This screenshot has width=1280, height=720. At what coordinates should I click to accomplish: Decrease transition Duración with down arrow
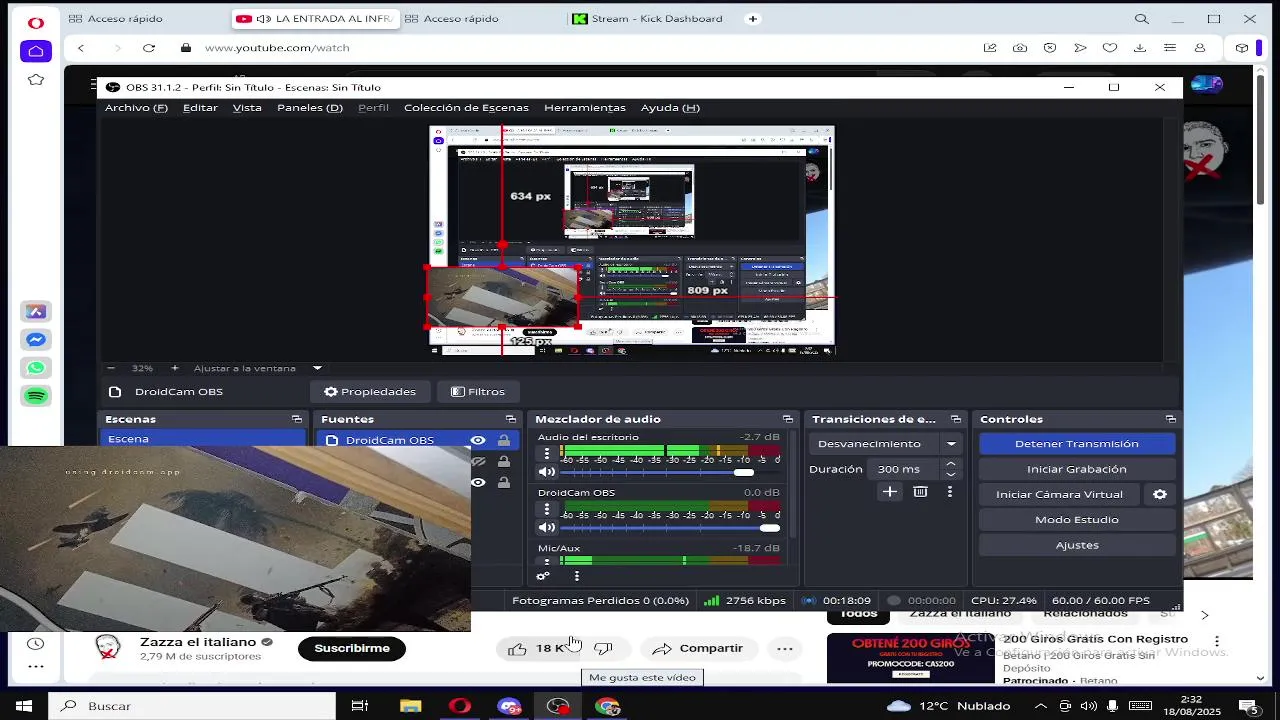pos(951,474)
